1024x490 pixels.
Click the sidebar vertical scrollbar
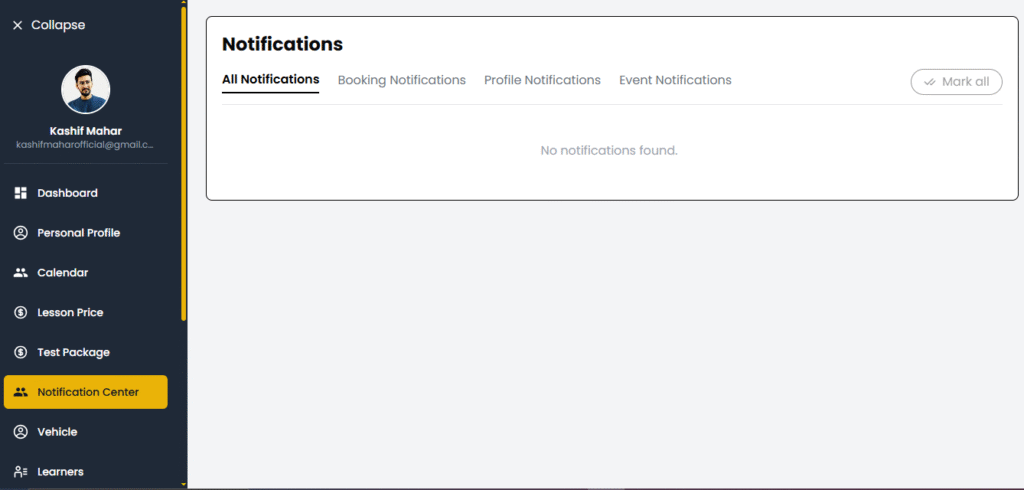point(184,160)
